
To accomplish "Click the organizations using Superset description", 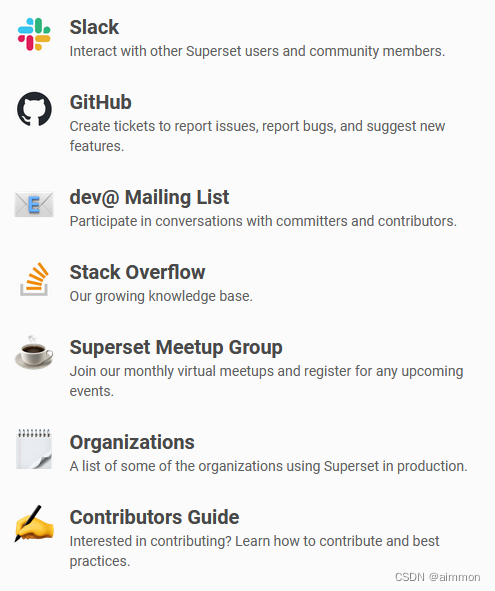I will click(x=268, y=466).
